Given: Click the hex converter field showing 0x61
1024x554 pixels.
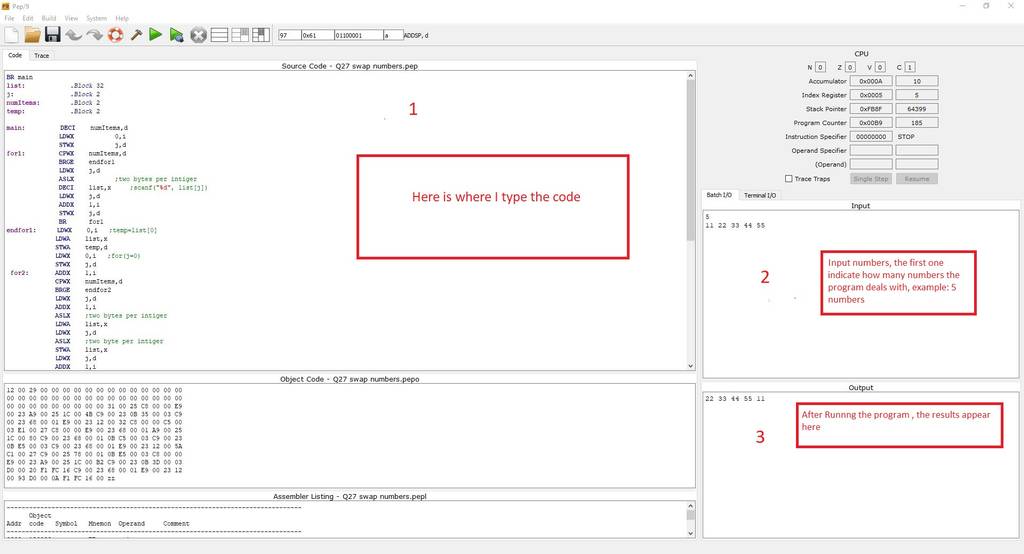Looking at the screenshot, I should pos(317,35).
